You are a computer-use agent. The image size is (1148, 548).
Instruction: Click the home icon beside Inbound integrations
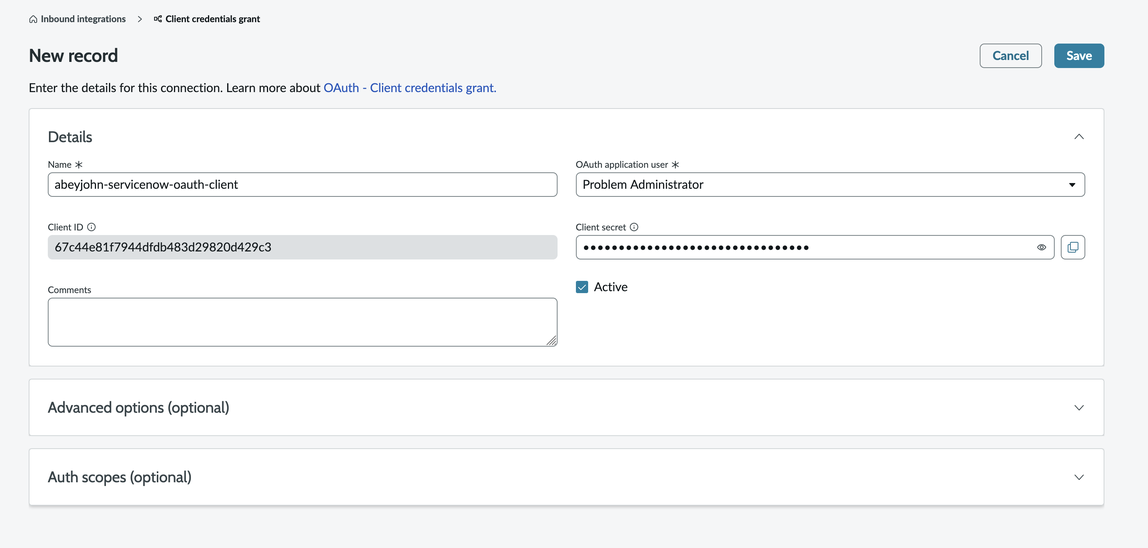[33, 19]
